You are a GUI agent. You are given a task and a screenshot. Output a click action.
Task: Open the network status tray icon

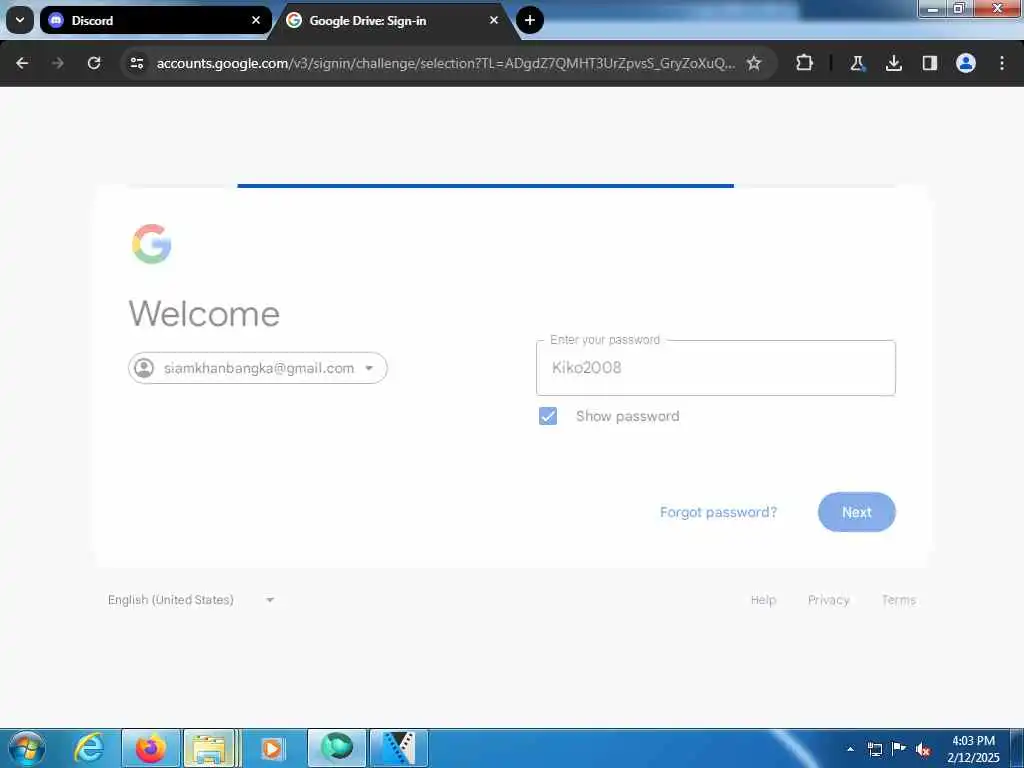tap(874, 749)
